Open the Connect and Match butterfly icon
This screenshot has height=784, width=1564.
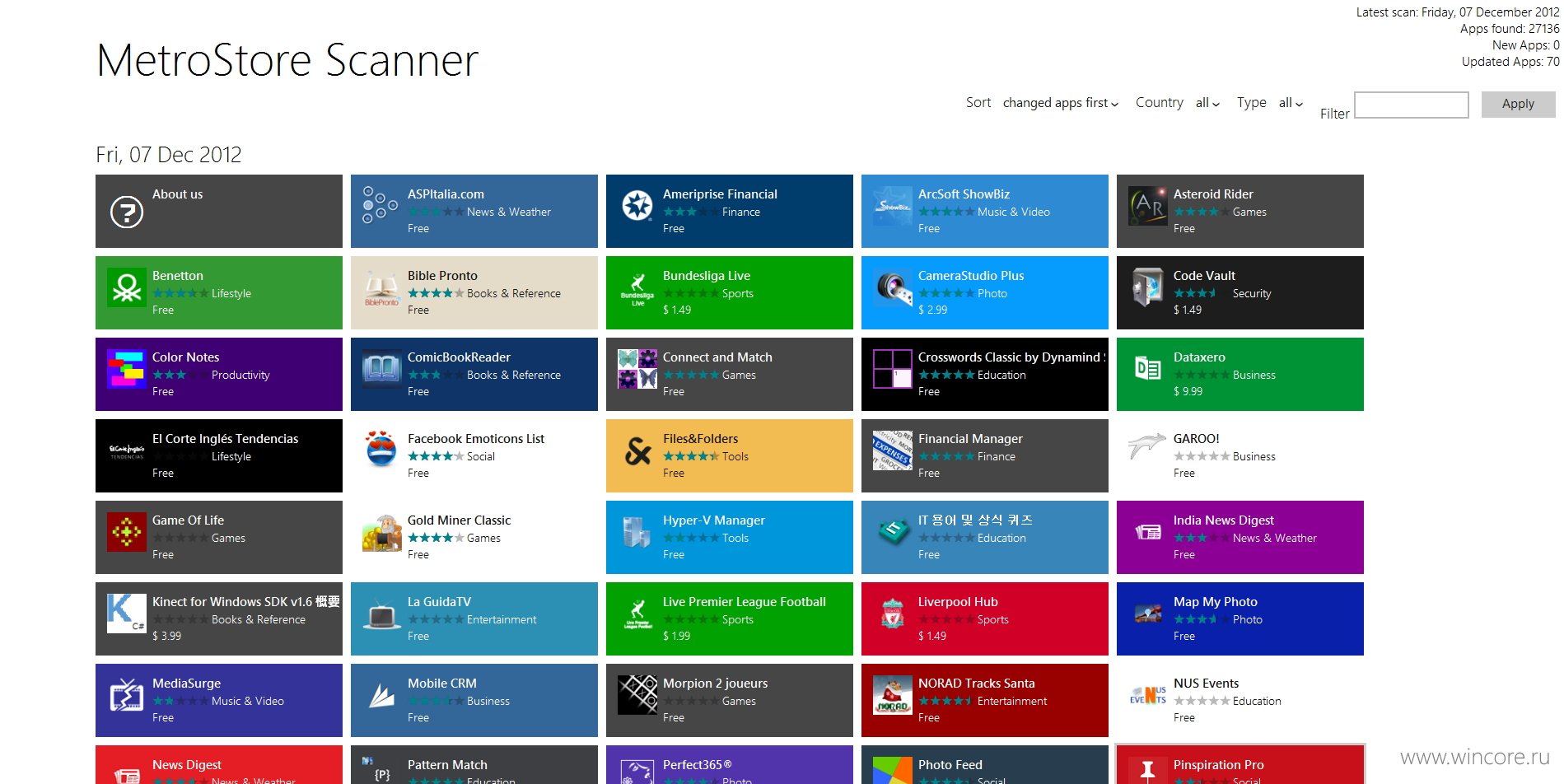637,368
